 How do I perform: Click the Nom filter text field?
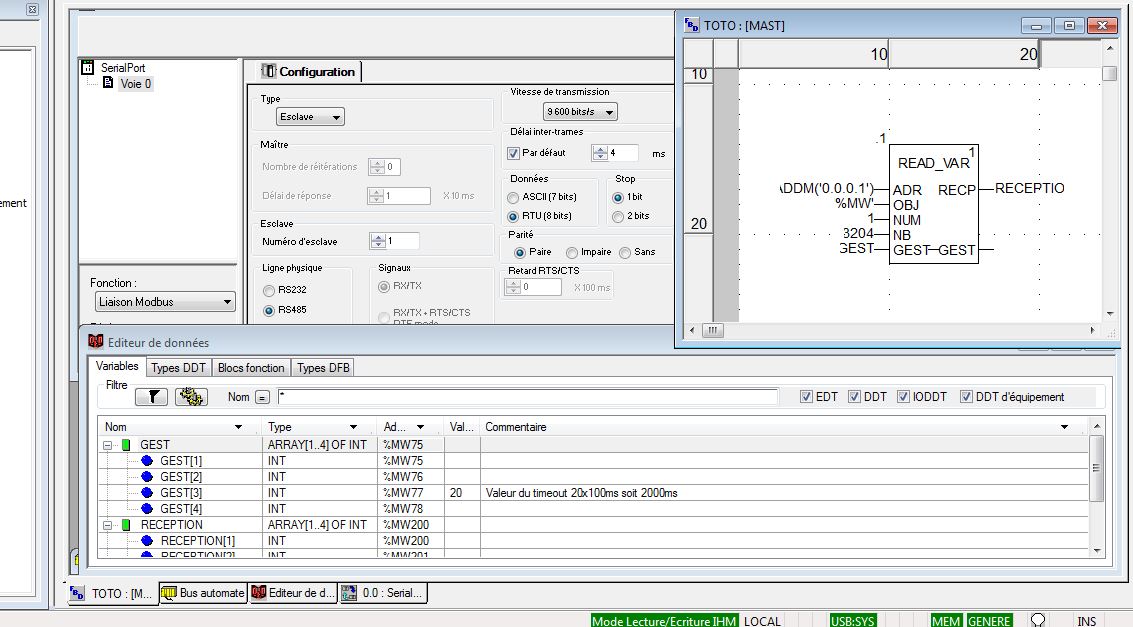pyautogui.click(x=528, y=397)
